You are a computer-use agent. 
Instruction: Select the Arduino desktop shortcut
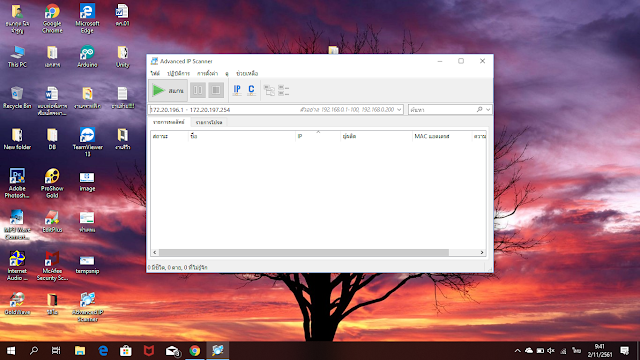click(87, 56)
